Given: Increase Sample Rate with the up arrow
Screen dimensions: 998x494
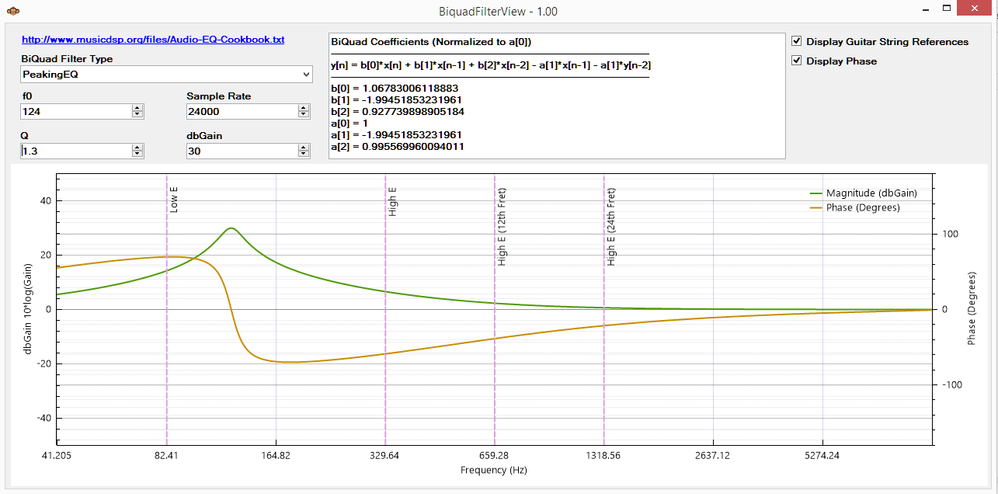Looking at the screenshot, I should tap(305, 108).
